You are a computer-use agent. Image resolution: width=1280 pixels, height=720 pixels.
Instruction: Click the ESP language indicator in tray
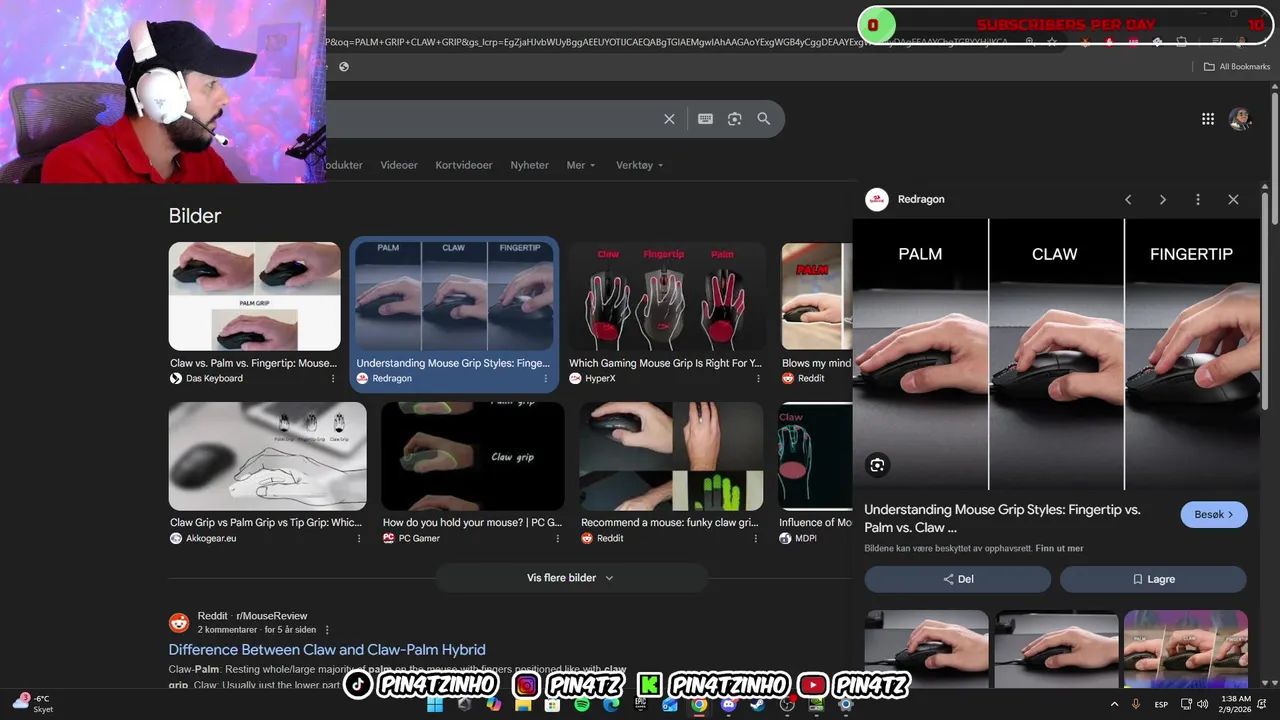1161,705
